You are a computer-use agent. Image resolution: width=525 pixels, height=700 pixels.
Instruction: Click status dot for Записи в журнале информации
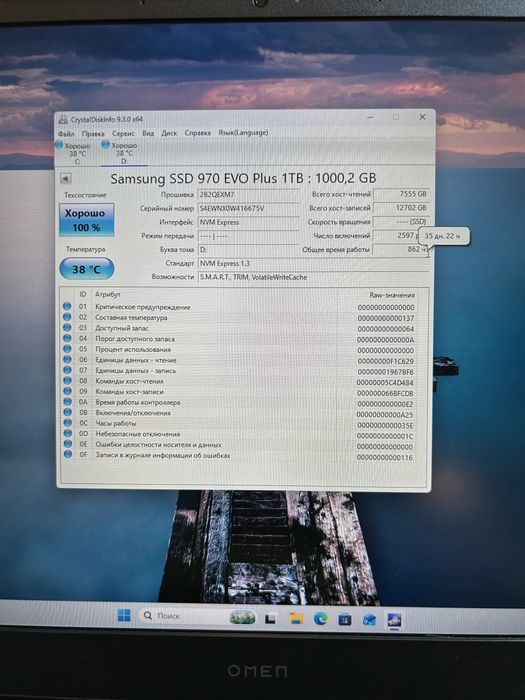coord(67,454)
